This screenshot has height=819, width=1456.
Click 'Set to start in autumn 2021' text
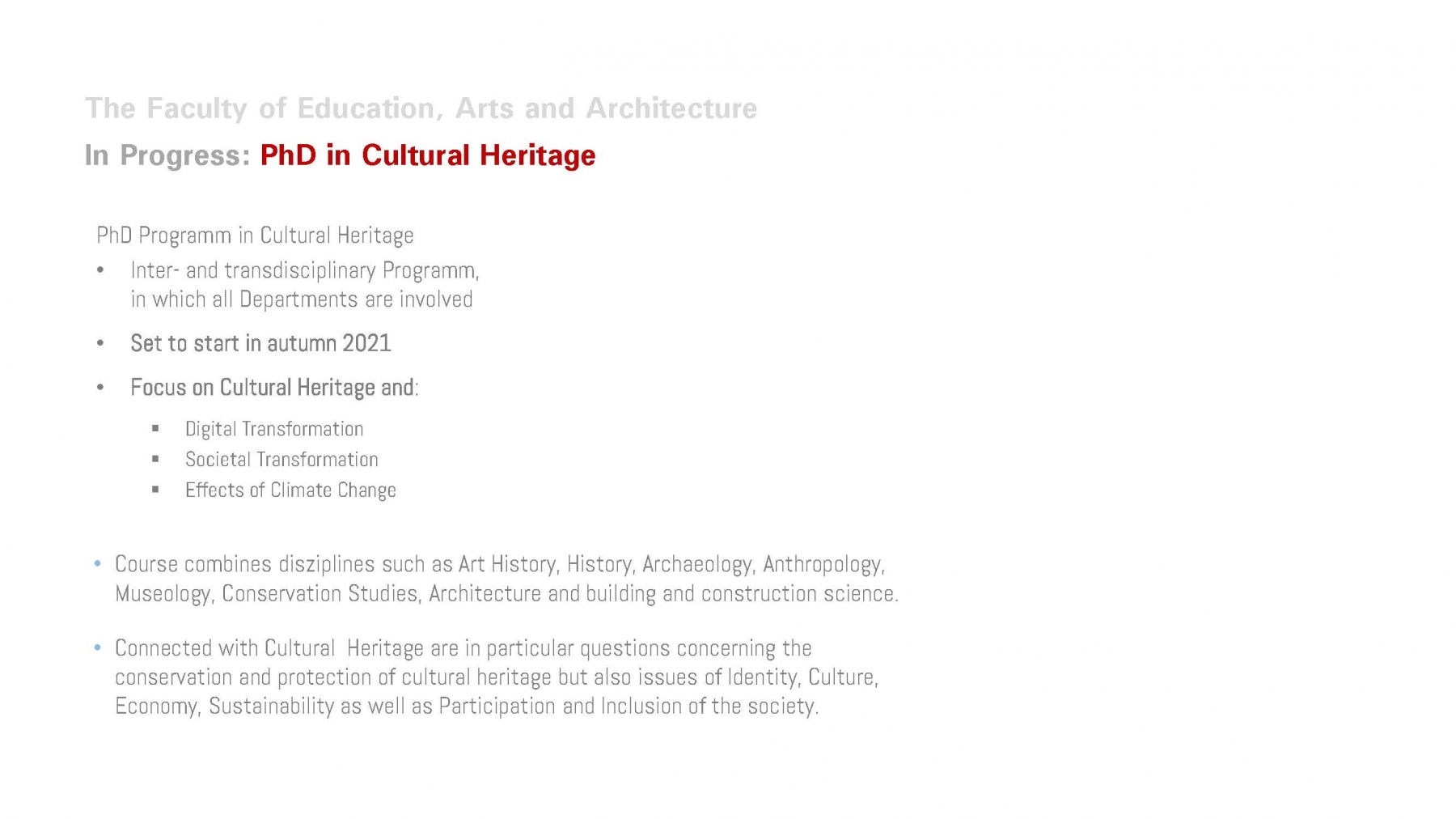(260, 343)
